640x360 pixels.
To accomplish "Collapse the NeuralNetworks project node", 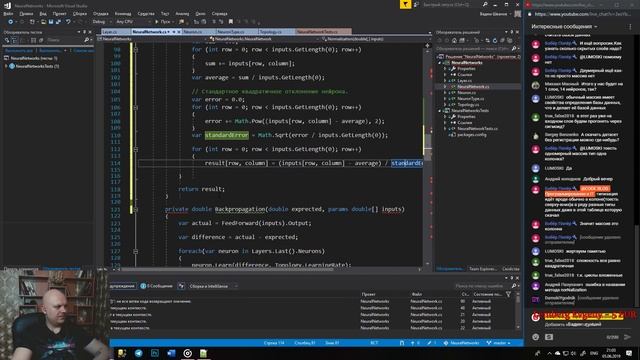I will coord(440,63).
